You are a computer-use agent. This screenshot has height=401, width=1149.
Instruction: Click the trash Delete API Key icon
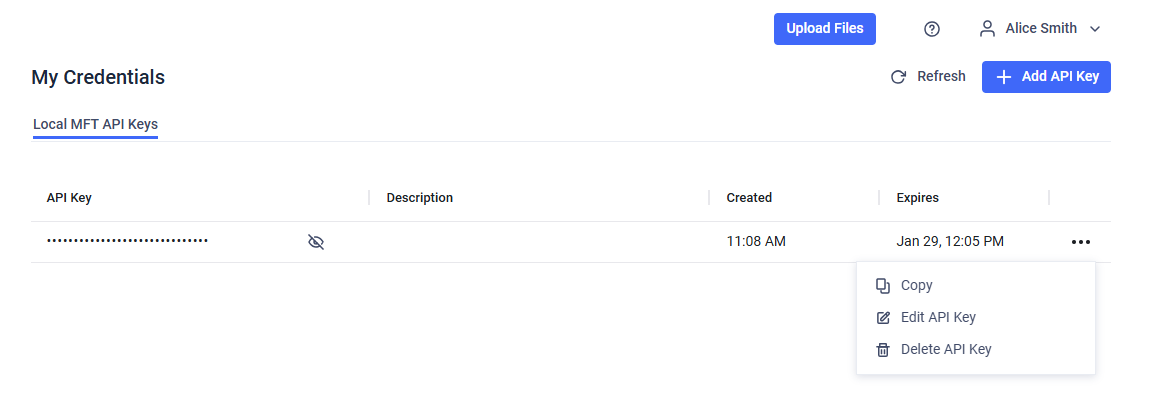click(x=883, y=350)
